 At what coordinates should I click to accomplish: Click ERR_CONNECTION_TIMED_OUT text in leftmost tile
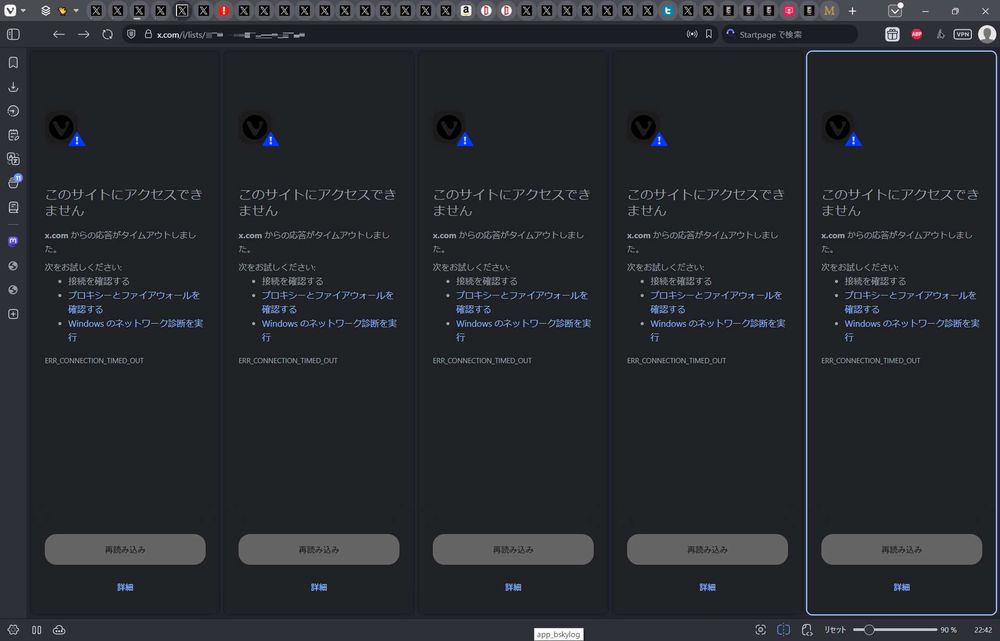(94, 360)
